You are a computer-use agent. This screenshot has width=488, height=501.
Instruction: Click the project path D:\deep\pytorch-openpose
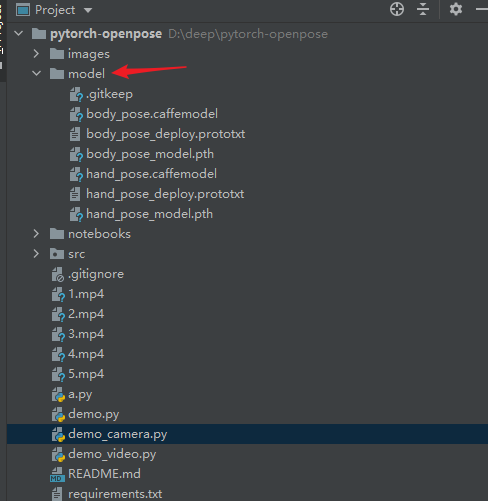(248, 34)
